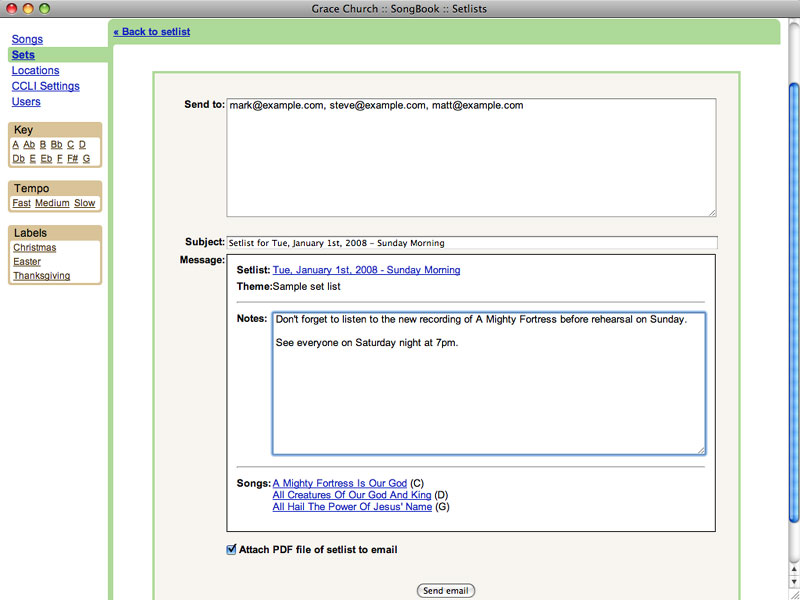Filter by key D
The height and width of the screenshot is (600, 800).
82,145
